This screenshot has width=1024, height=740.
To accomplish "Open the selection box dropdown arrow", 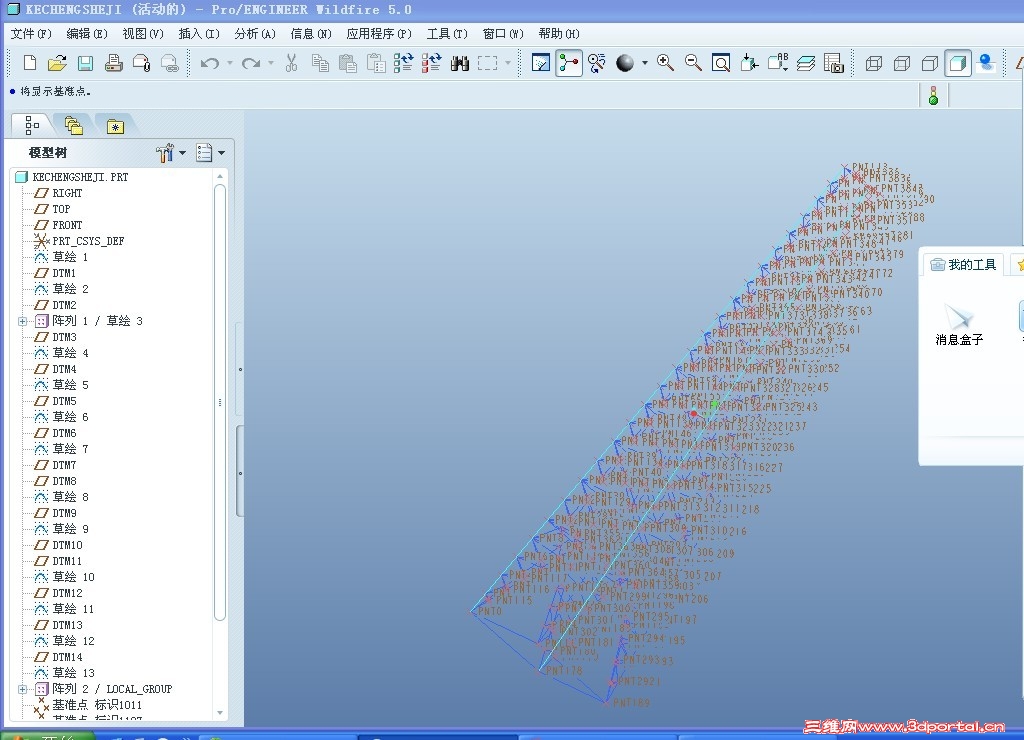I will click(x=508, y=63).
